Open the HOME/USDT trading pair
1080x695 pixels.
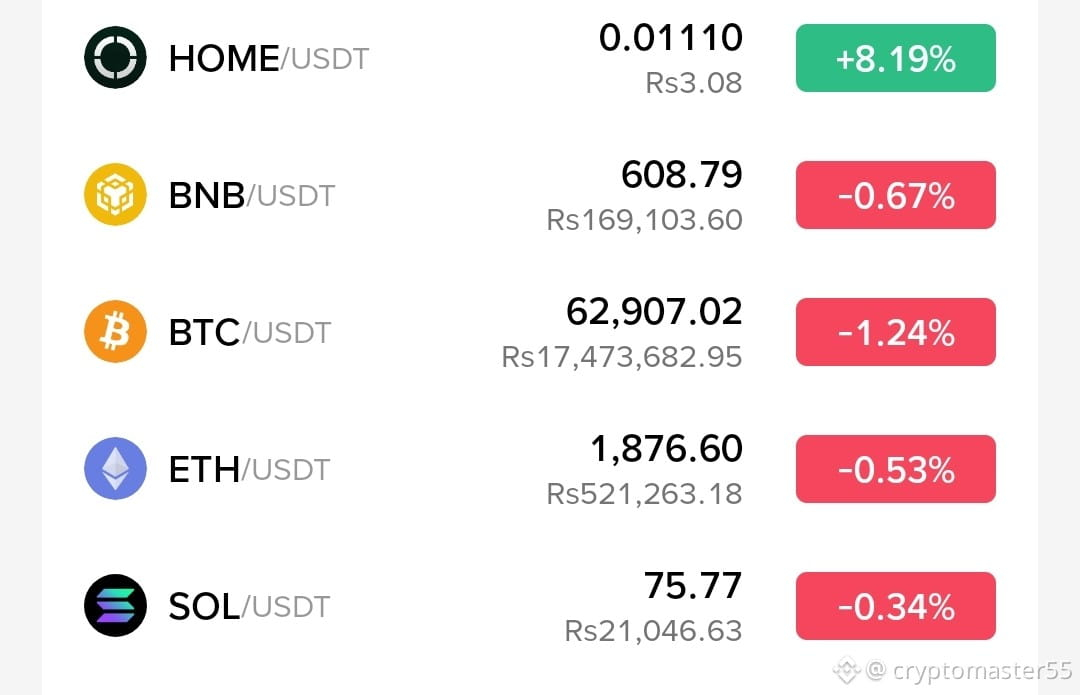[269, 59]
